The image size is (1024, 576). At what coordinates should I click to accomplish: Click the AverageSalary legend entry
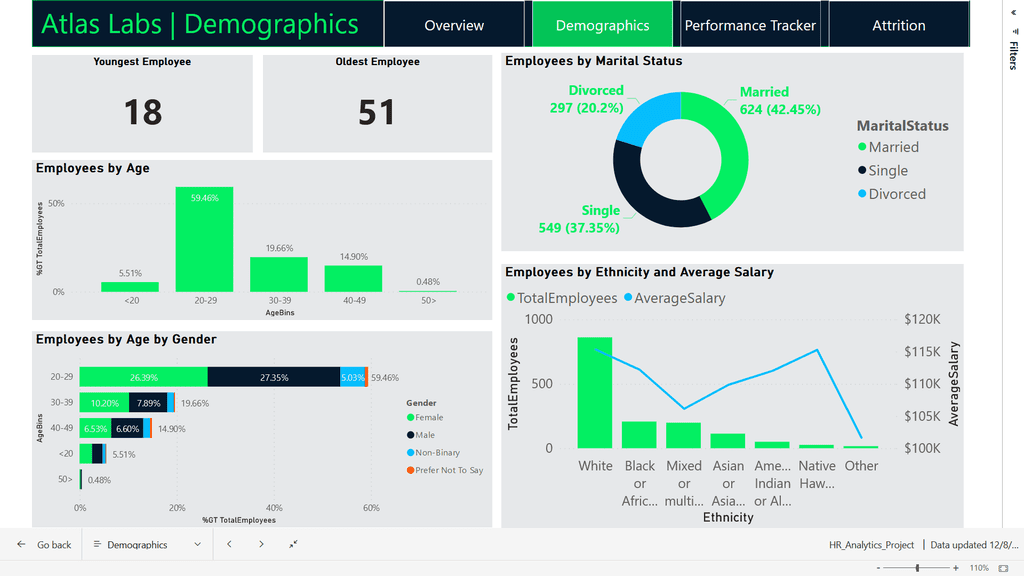point(675,298)
